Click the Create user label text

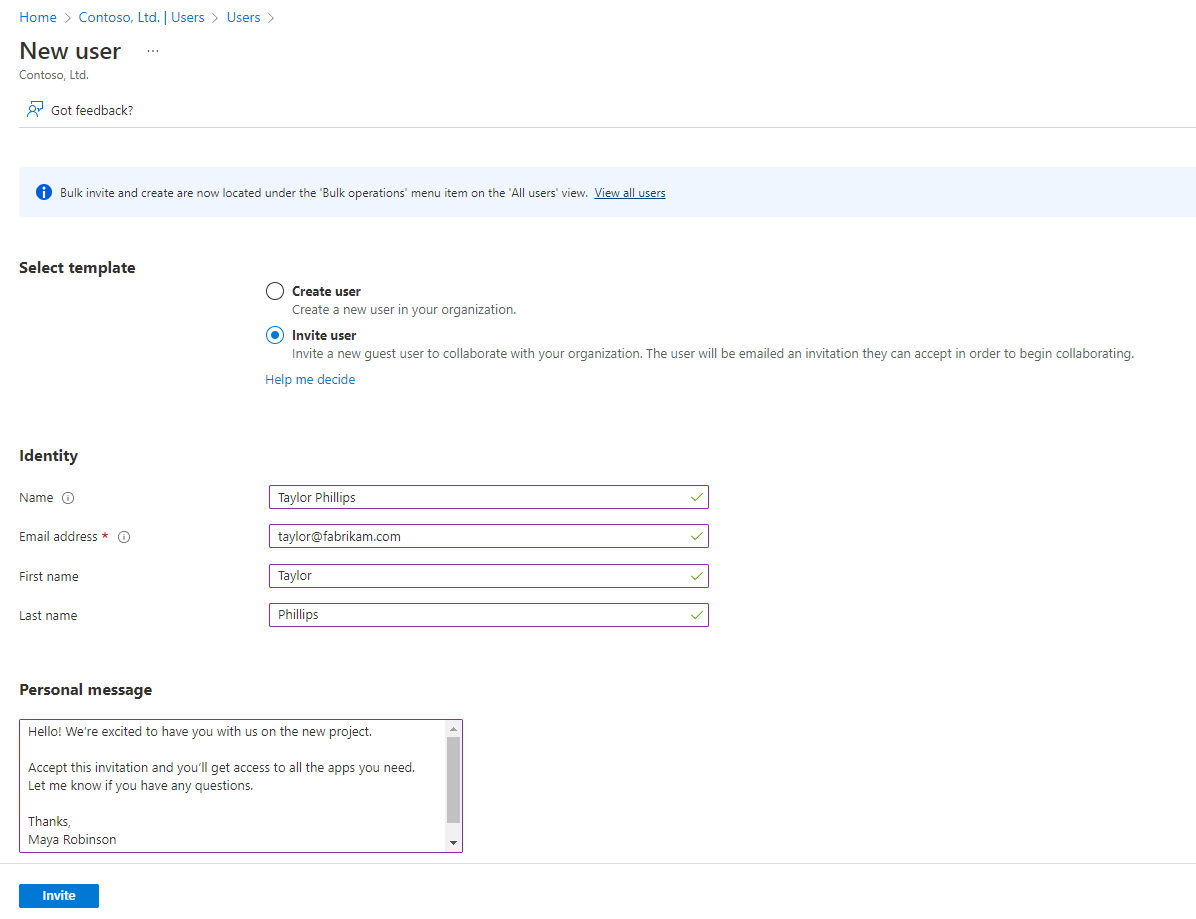[x=326, y=291]
